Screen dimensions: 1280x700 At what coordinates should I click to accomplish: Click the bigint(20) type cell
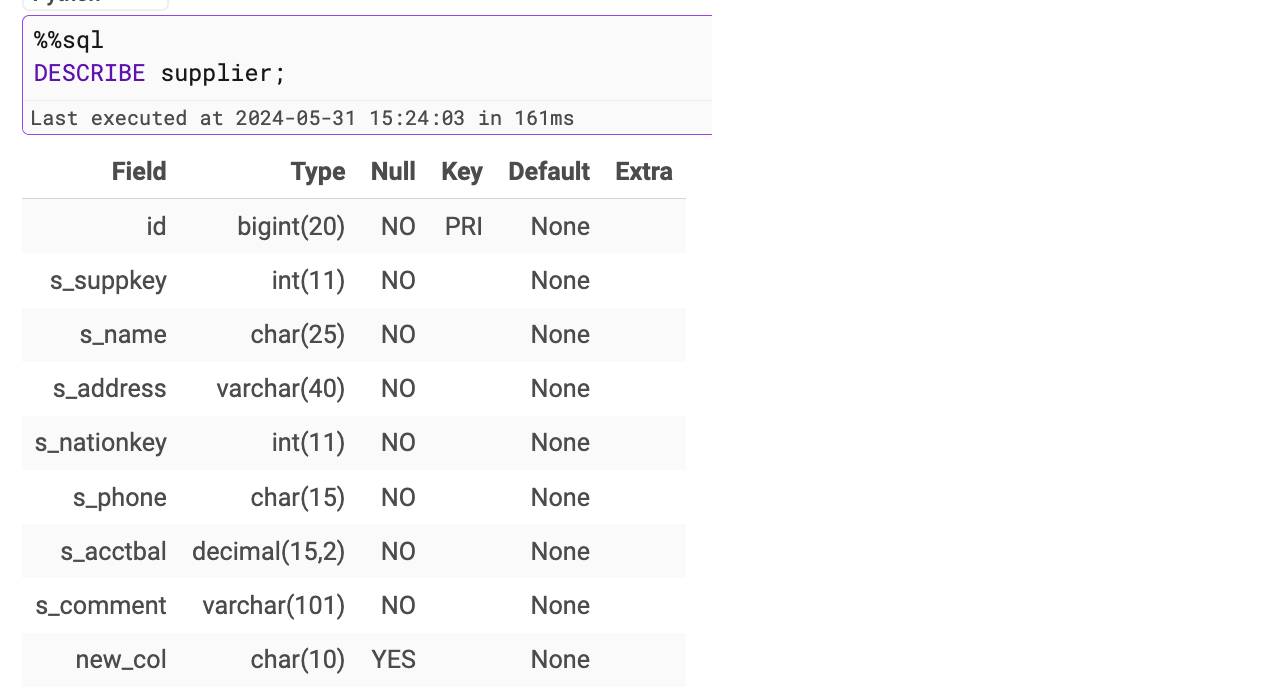pos(291,227)
